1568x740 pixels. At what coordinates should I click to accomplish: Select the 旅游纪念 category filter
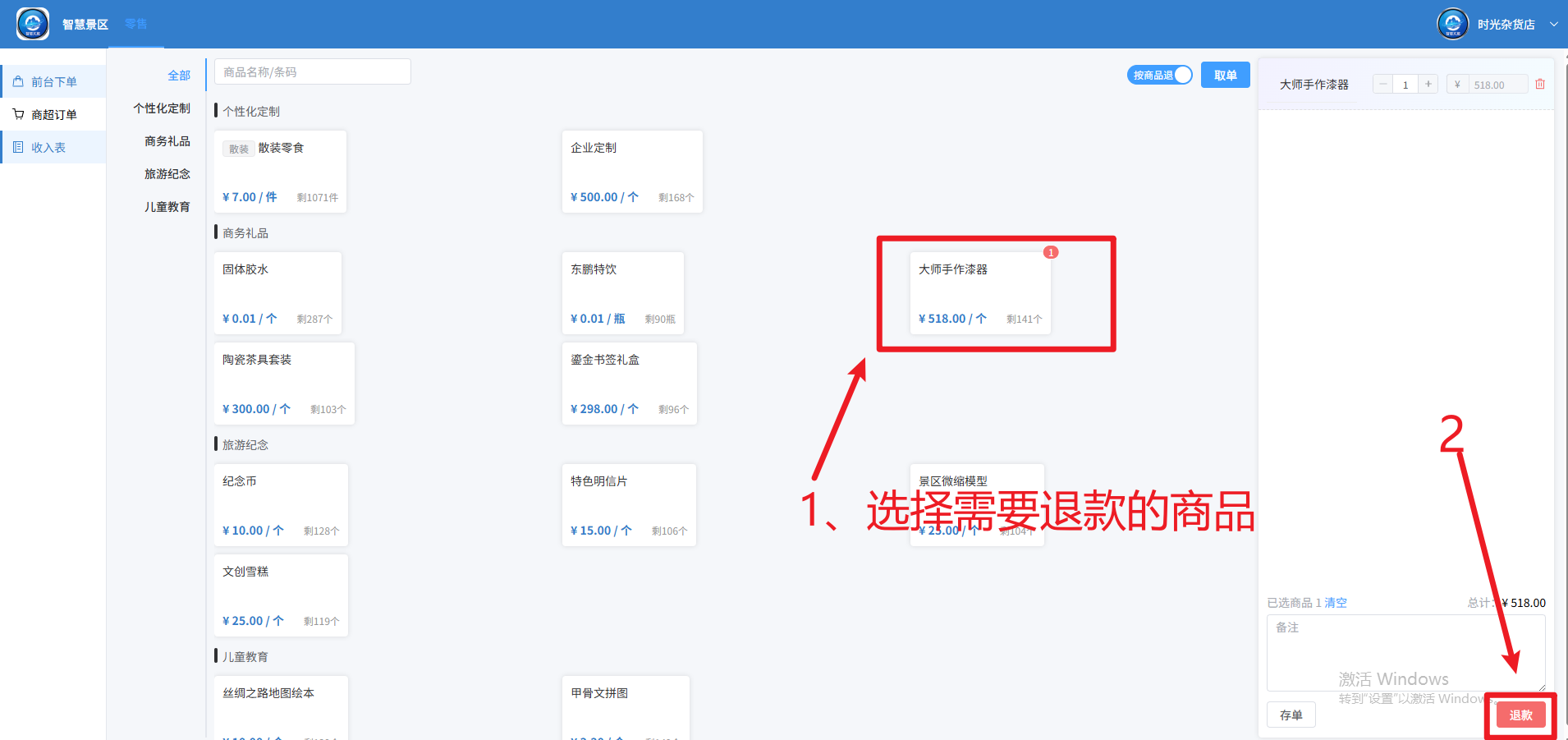[167, 174]
